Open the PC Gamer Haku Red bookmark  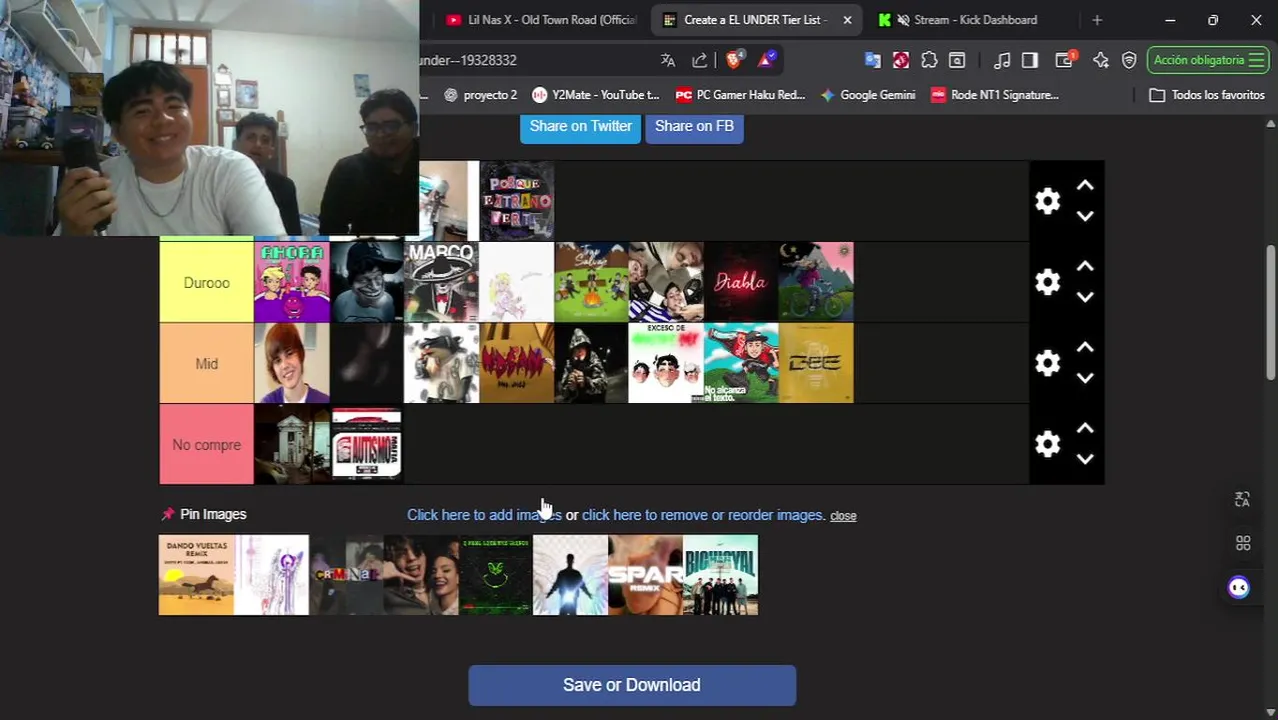tap(740, 95)
